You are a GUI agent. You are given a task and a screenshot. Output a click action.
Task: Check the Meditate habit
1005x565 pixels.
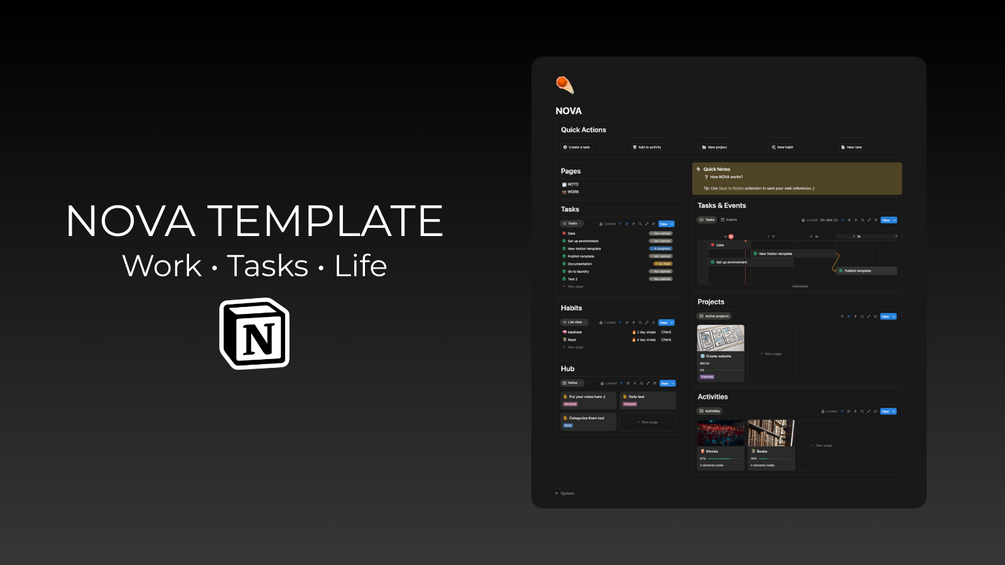(x=666, y=332)
